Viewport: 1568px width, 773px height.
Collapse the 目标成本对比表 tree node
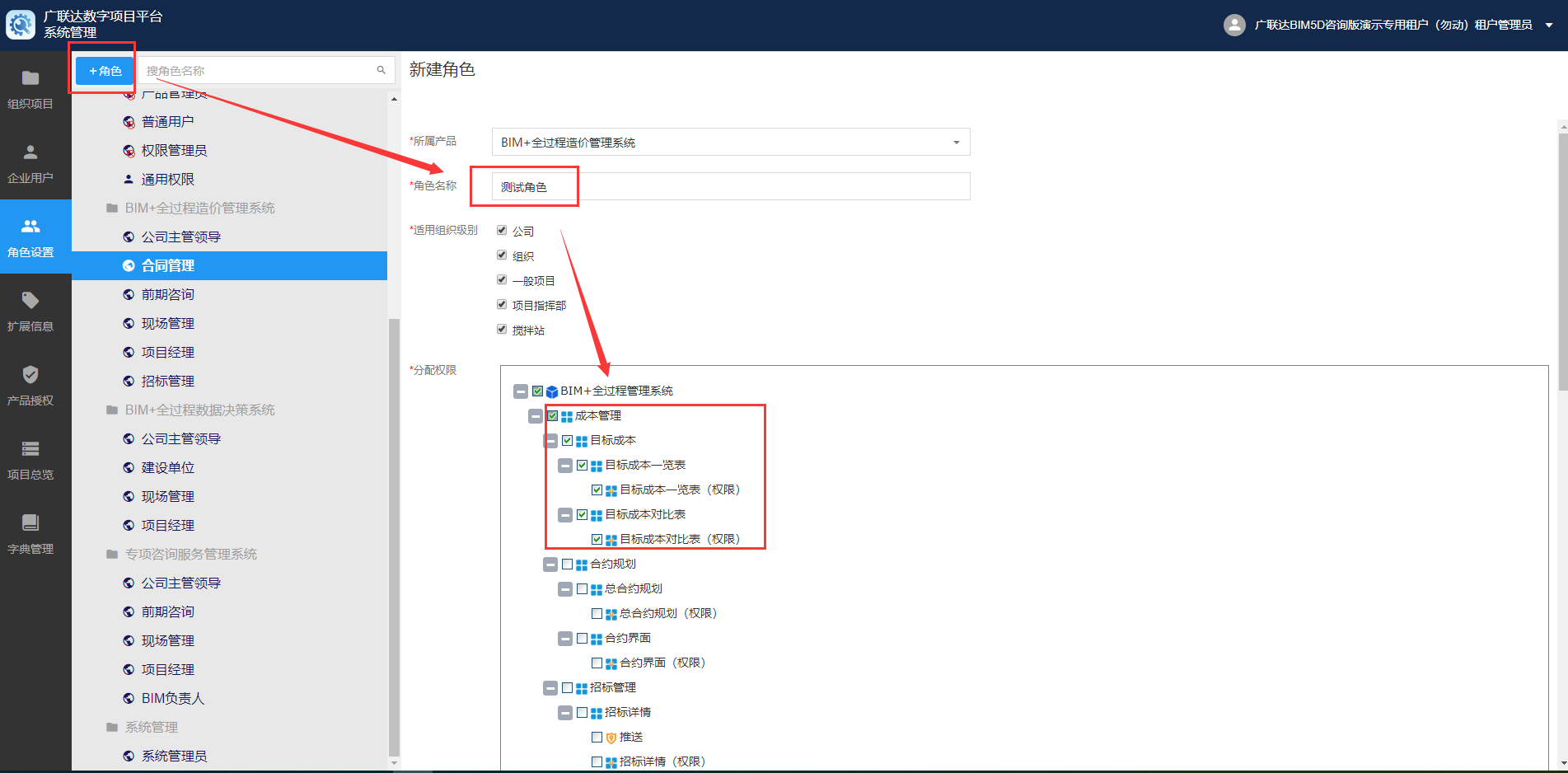pos(565,515)
